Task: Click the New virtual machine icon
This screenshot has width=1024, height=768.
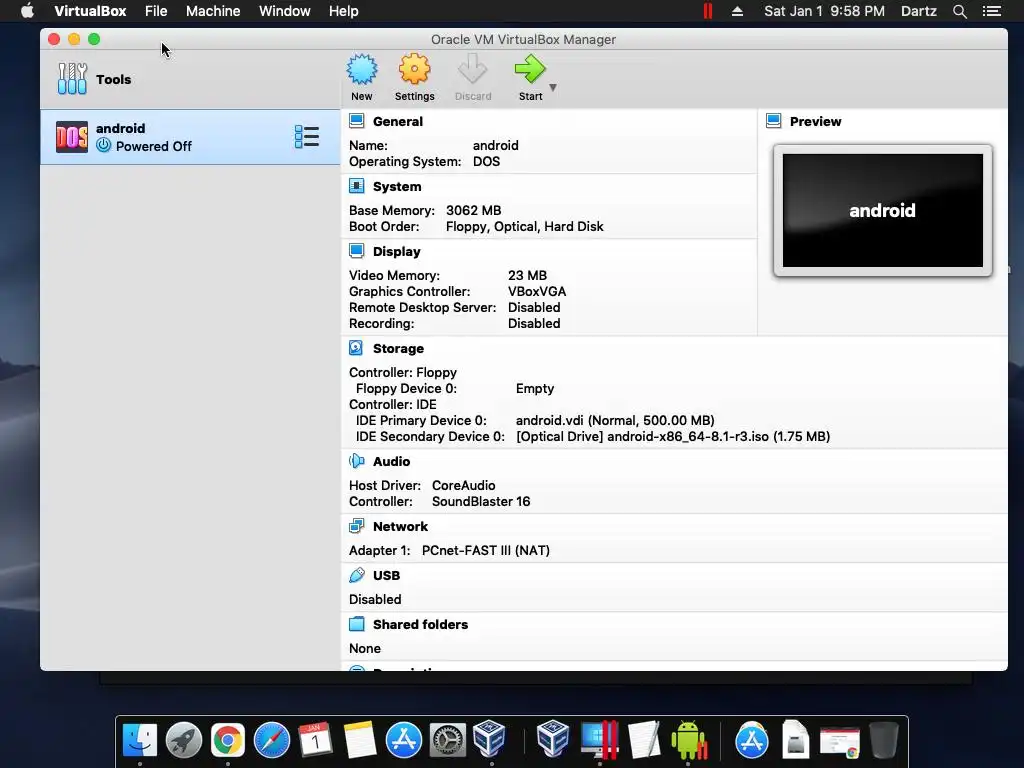Action: click(362, 69)
